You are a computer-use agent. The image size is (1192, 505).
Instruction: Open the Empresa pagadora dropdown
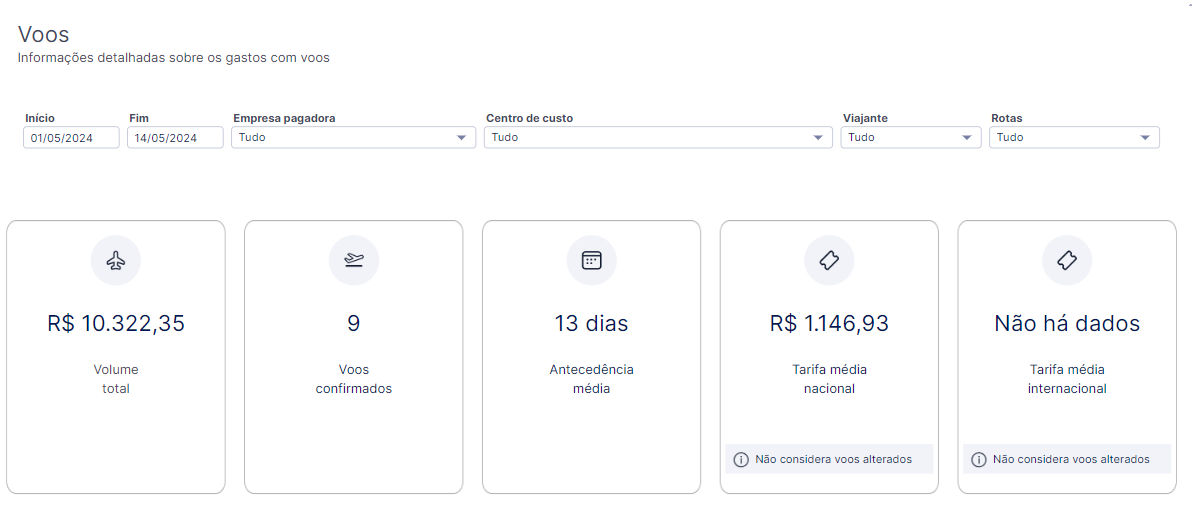353,138
